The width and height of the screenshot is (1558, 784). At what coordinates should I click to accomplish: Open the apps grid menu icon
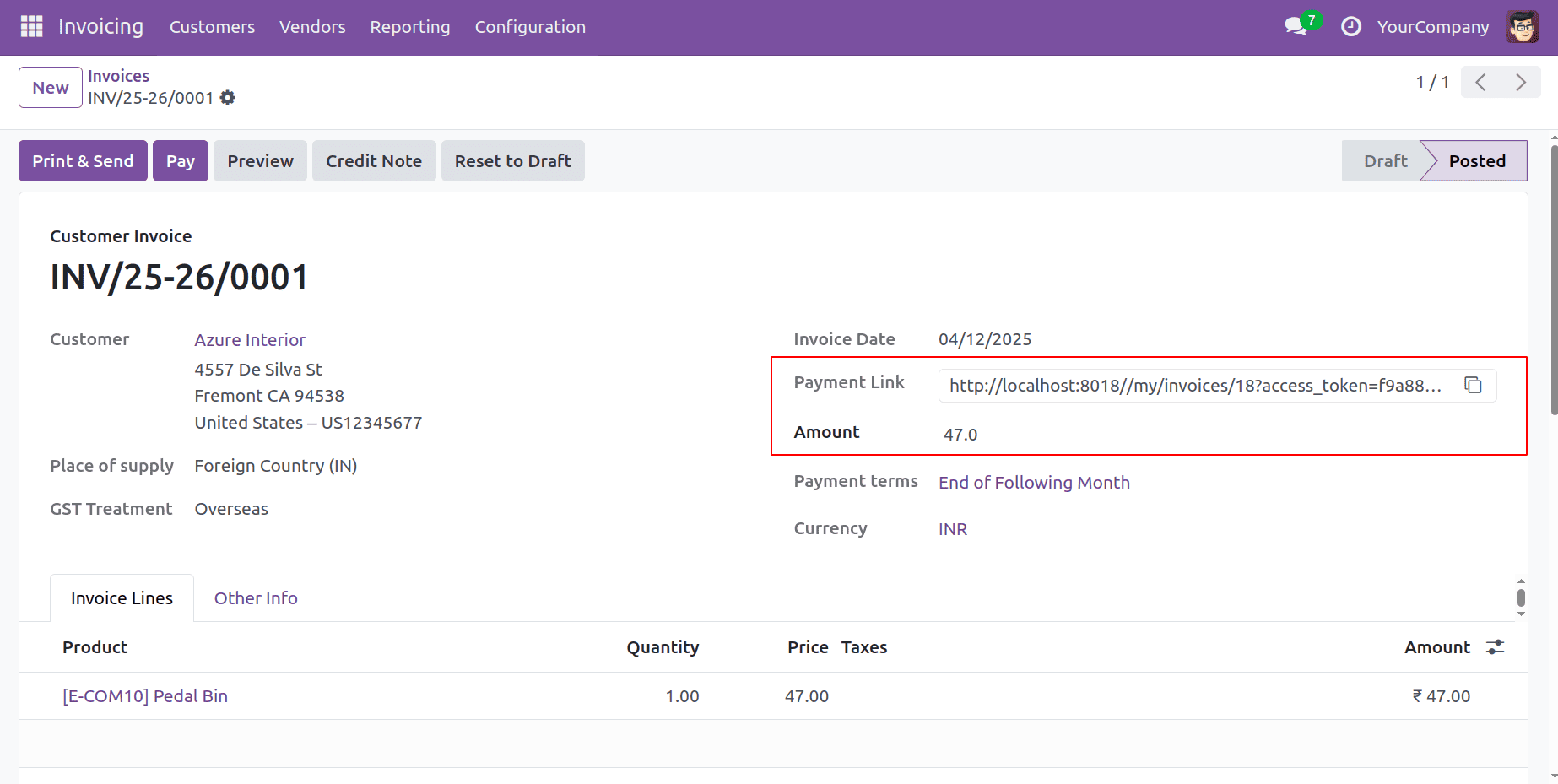[x=31, y=27]
